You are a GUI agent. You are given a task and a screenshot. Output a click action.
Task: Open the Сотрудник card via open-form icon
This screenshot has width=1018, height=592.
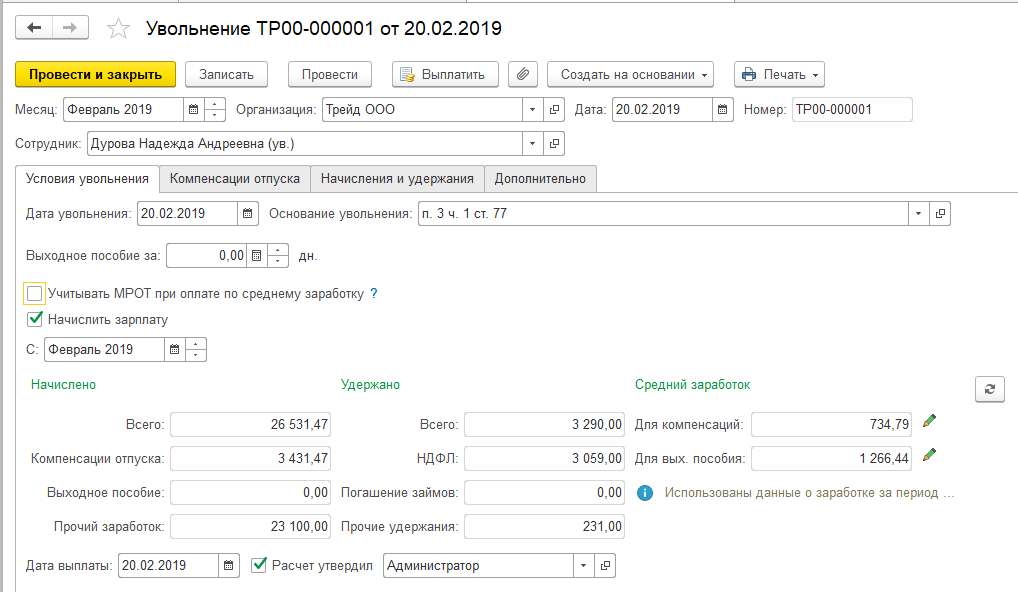click(554, 143)
